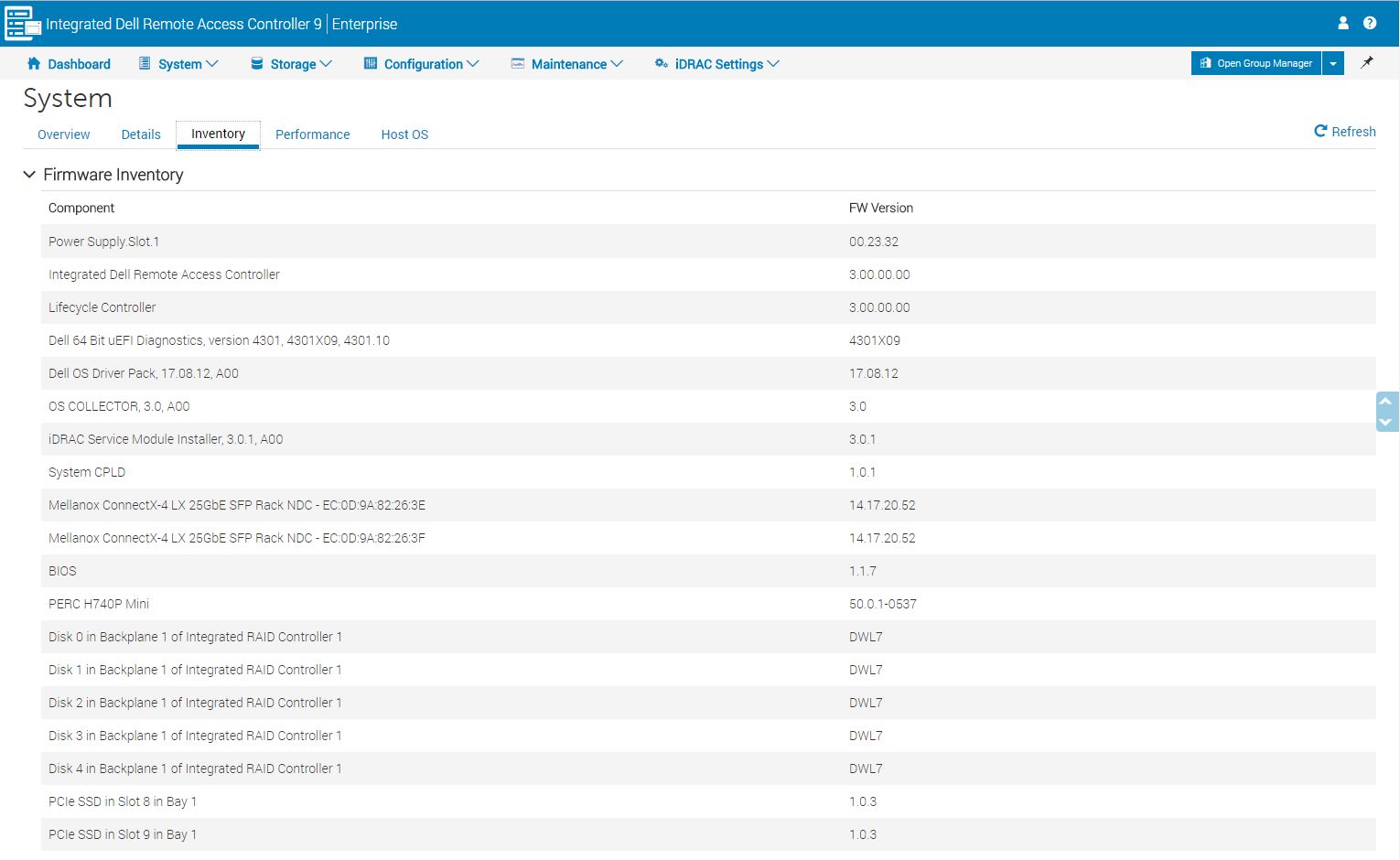Screen dimensions: 1400x860
Task: Click the Open Group Manager button
Action: (x=1256, y=63)
